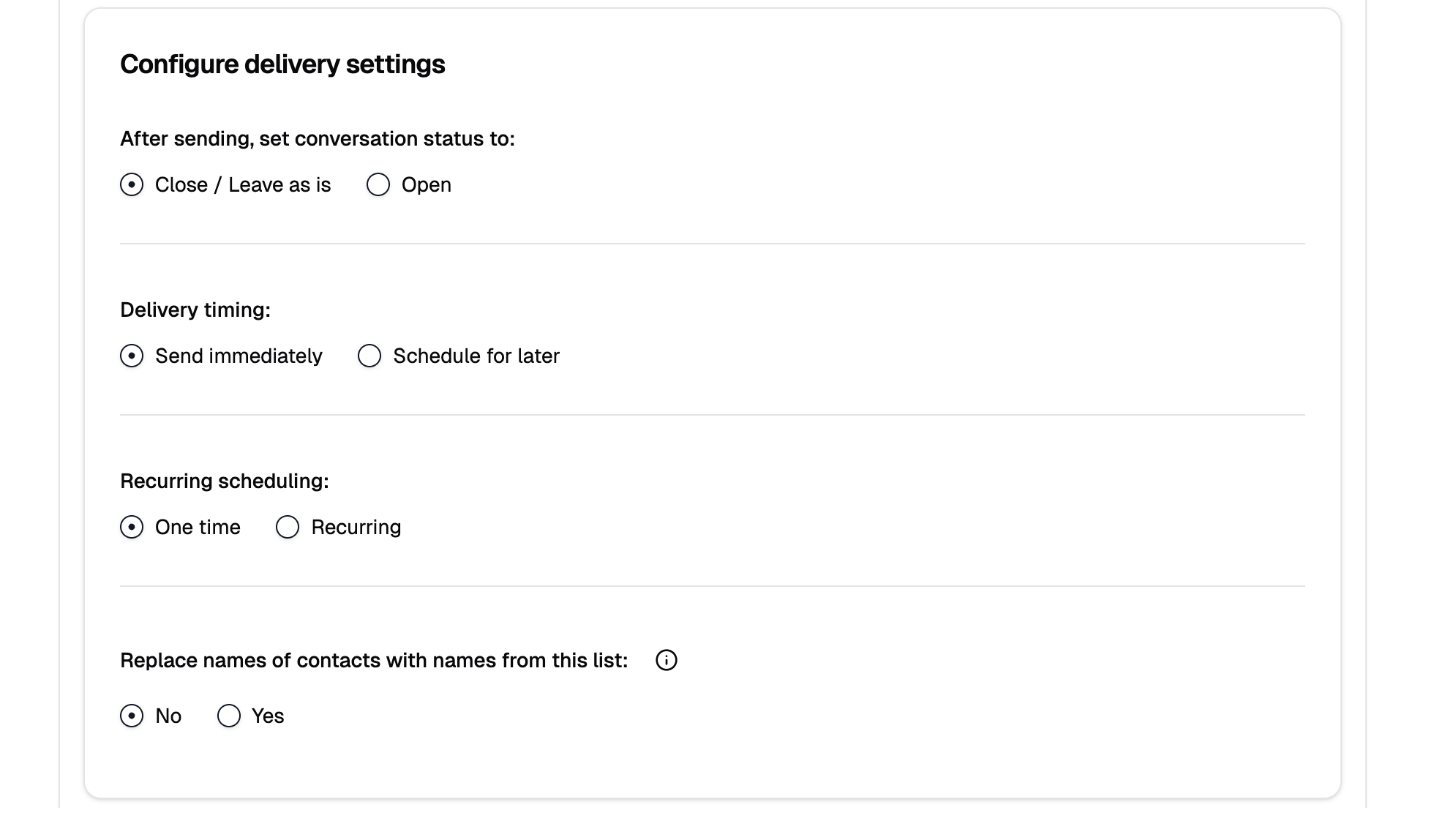This screenshot has height=821, width=1456.
Task: Click the 'Delivery timing:' section label
Action: click(195, 310)
